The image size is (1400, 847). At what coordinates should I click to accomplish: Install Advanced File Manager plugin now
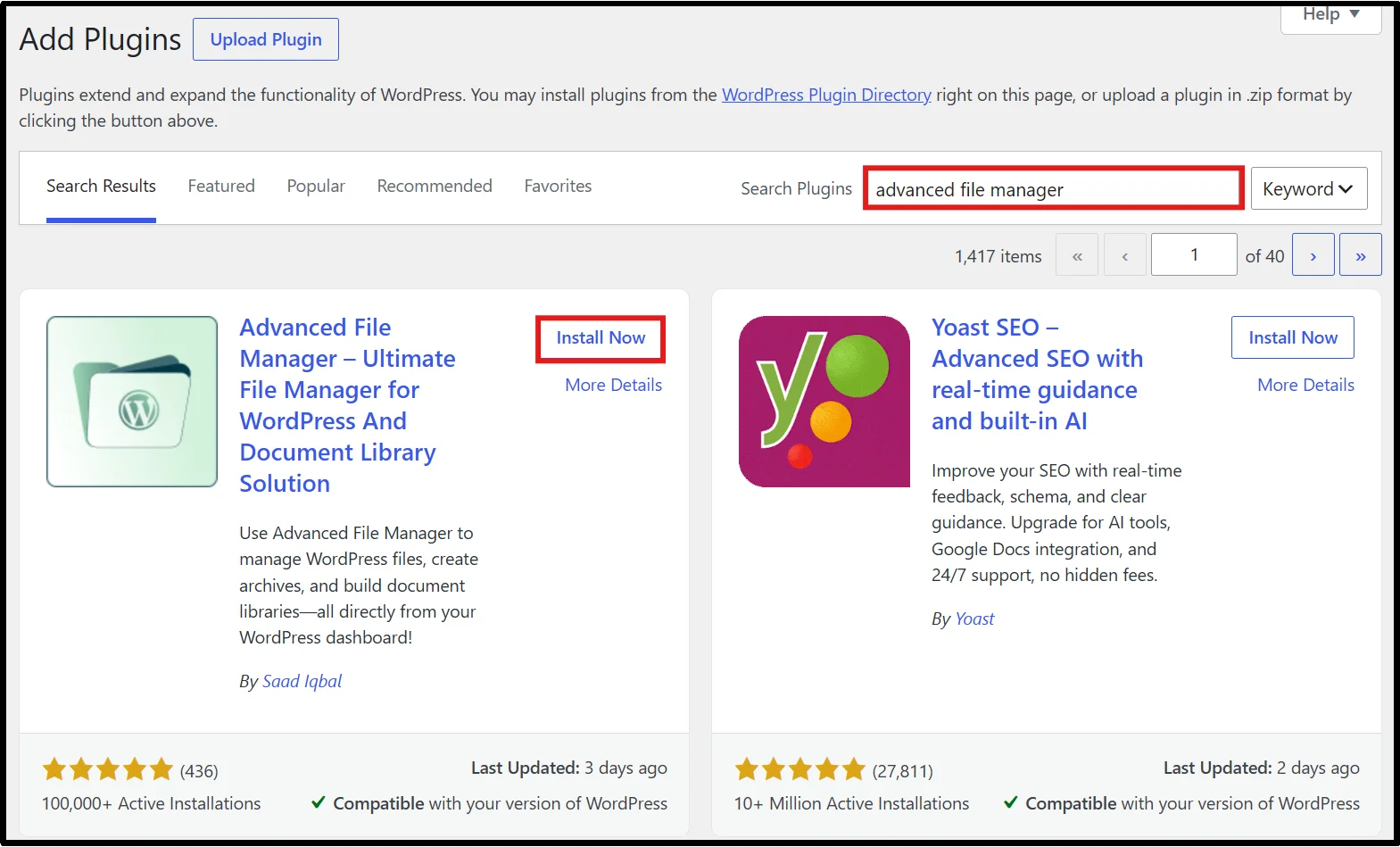pyautogui.click(x=601, y=338)
